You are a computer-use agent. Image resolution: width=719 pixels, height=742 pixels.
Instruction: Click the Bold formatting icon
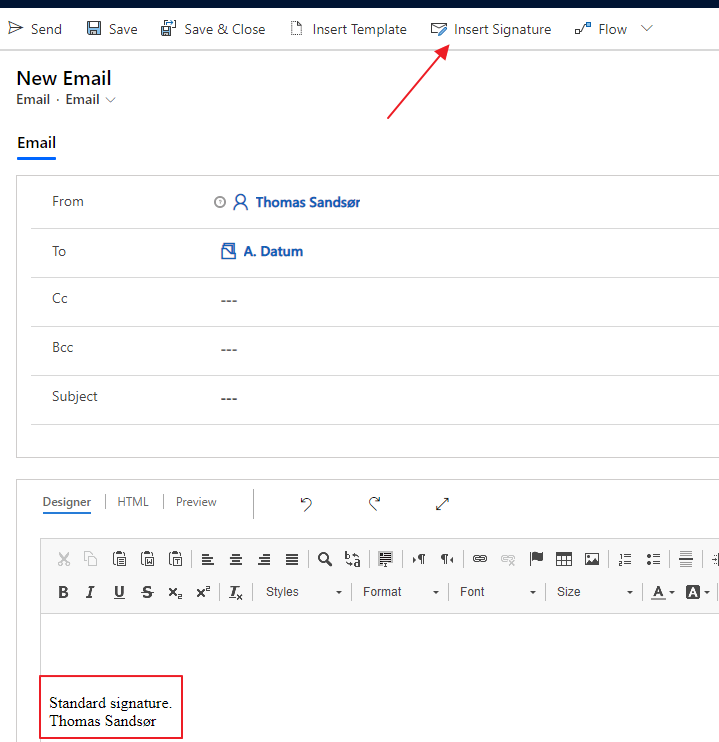coord(63,592)
